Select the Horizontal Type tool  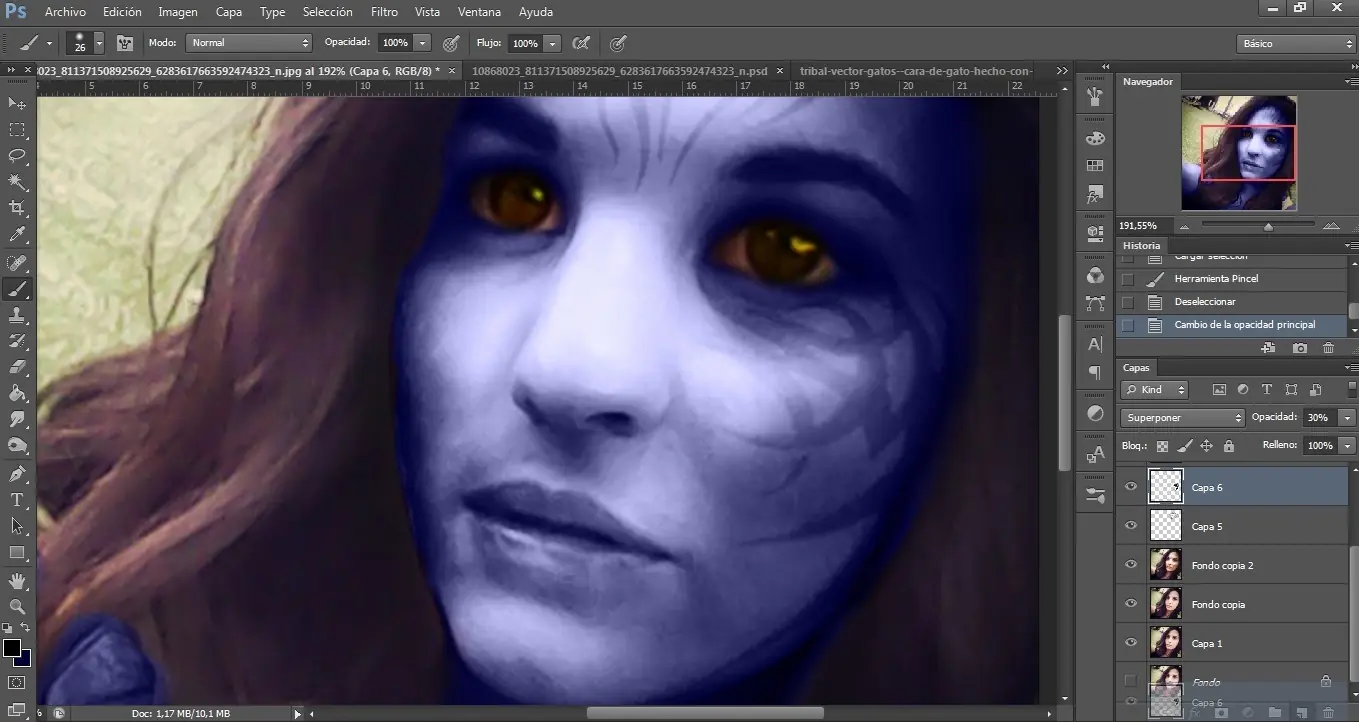click(x=17, y=500)
